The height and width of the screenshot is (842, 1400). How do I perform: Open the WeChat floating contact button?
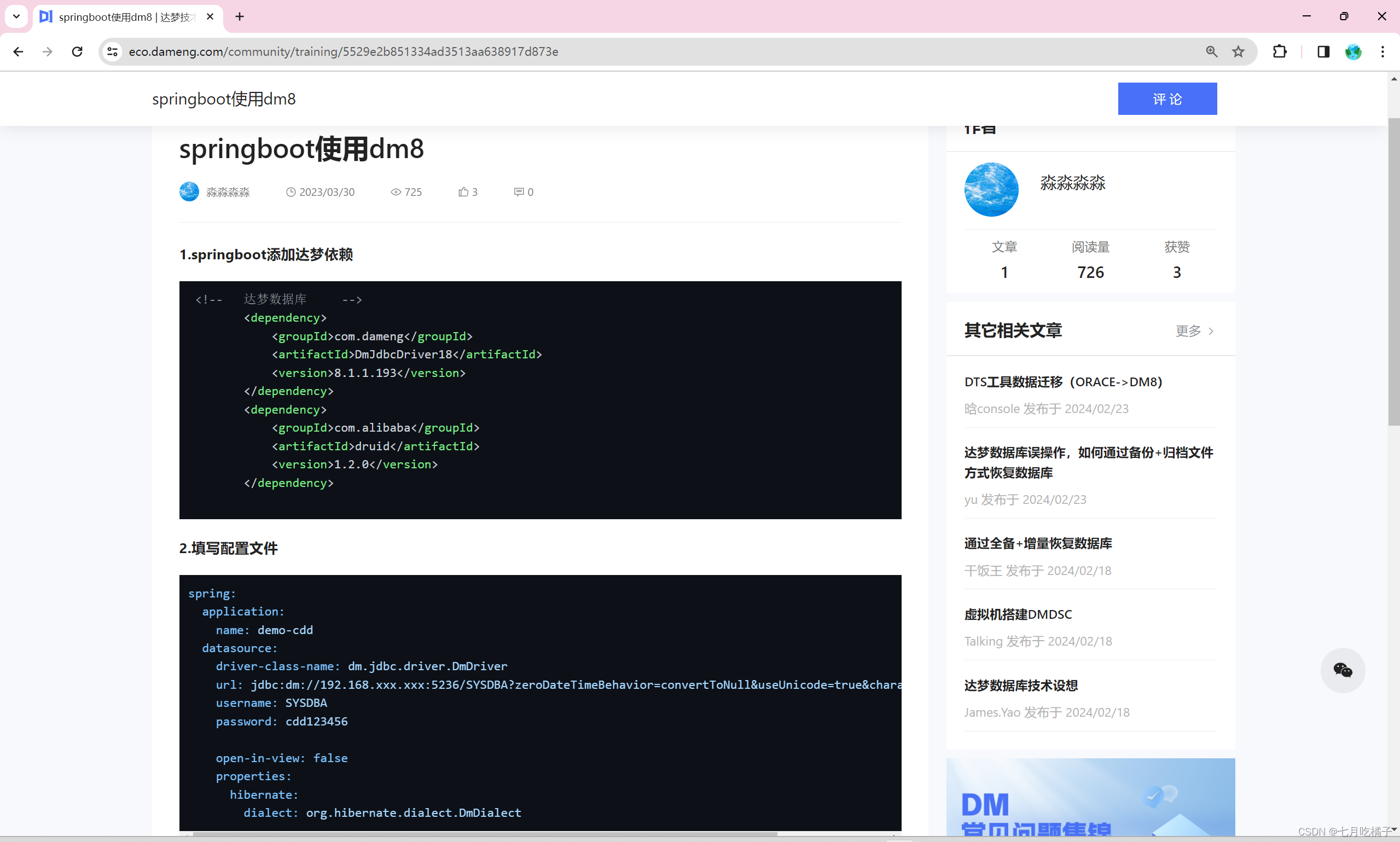tap(1343, 670)
